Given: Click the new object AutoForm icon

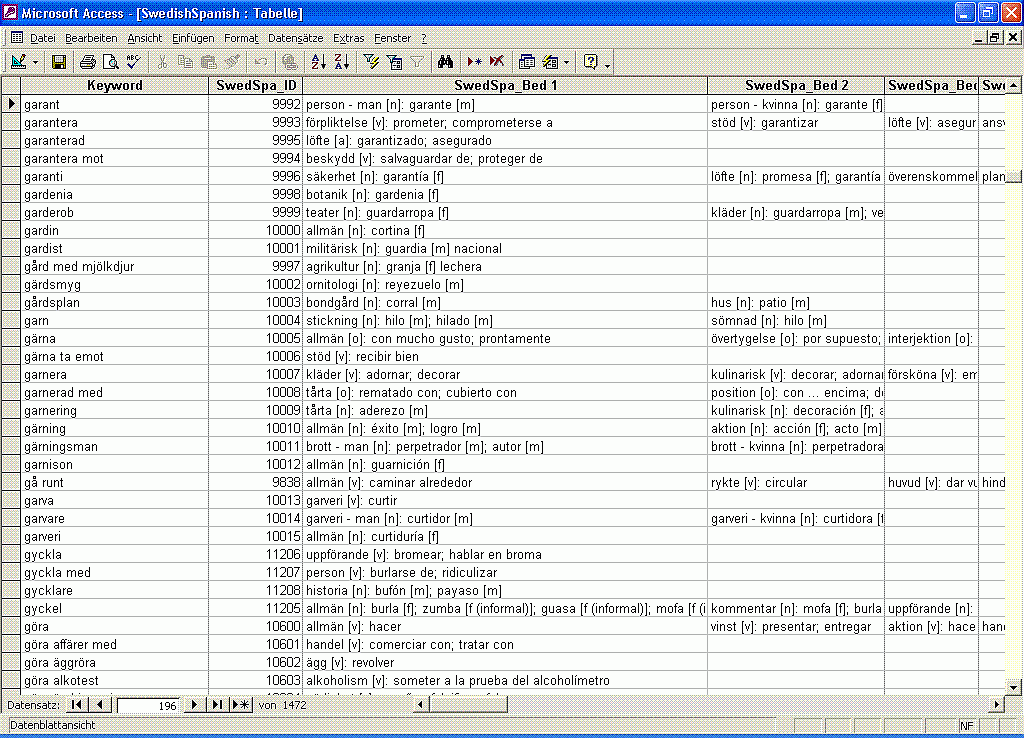Looking at the screenshot, I should (x=551, y=62).
